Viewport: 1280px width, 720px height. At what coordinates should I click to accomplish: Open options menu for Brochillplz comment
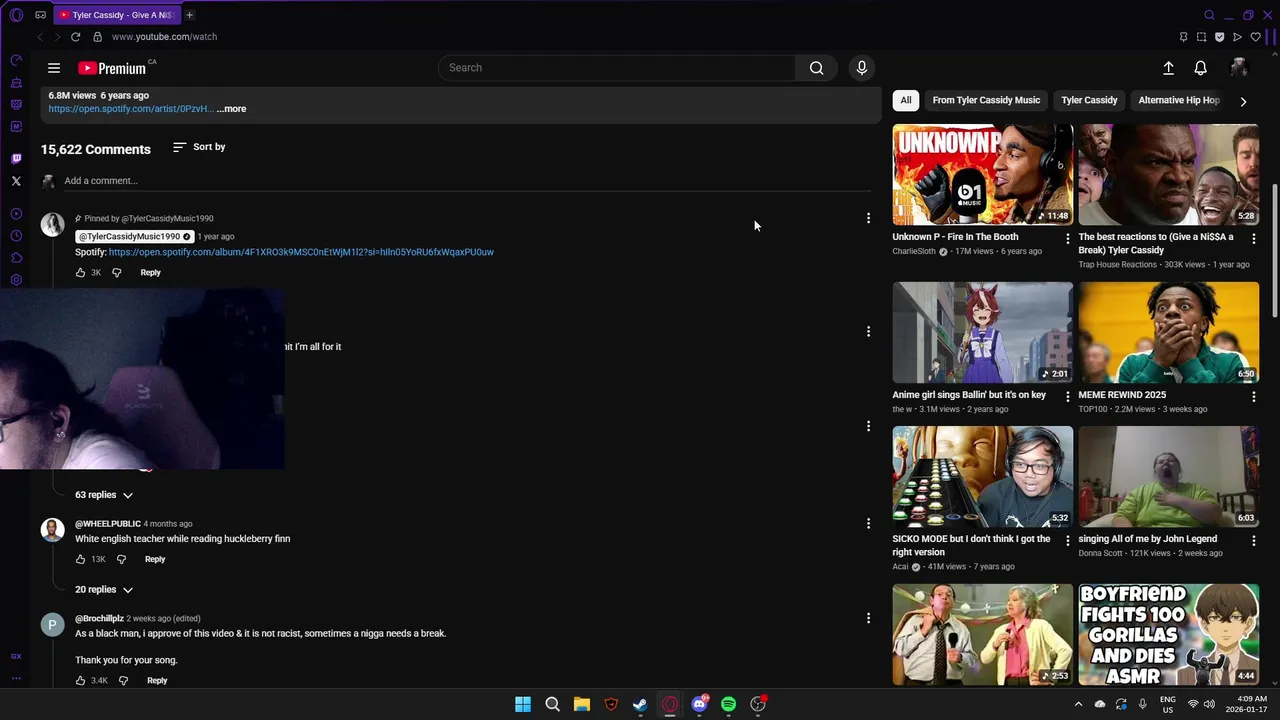tap(868, 618)
